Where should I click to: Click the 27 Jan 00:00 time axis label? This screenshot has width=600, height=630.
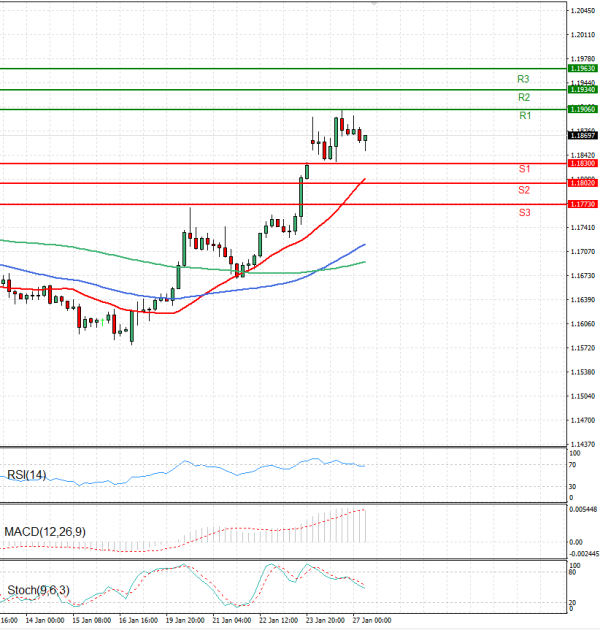(371, 620)
